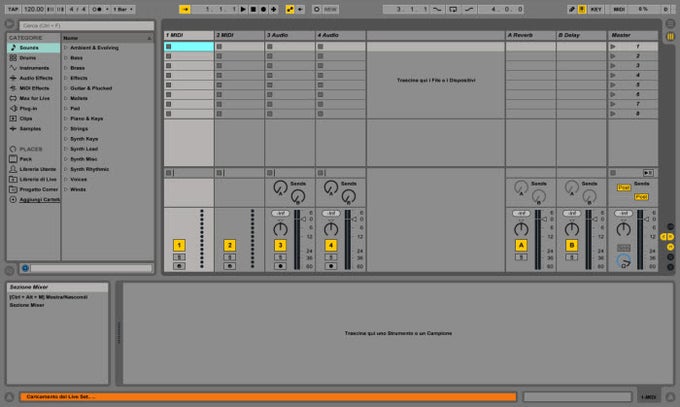Toggle the metronome in the transport bar

pyautogui.click(x=97, y=9)
